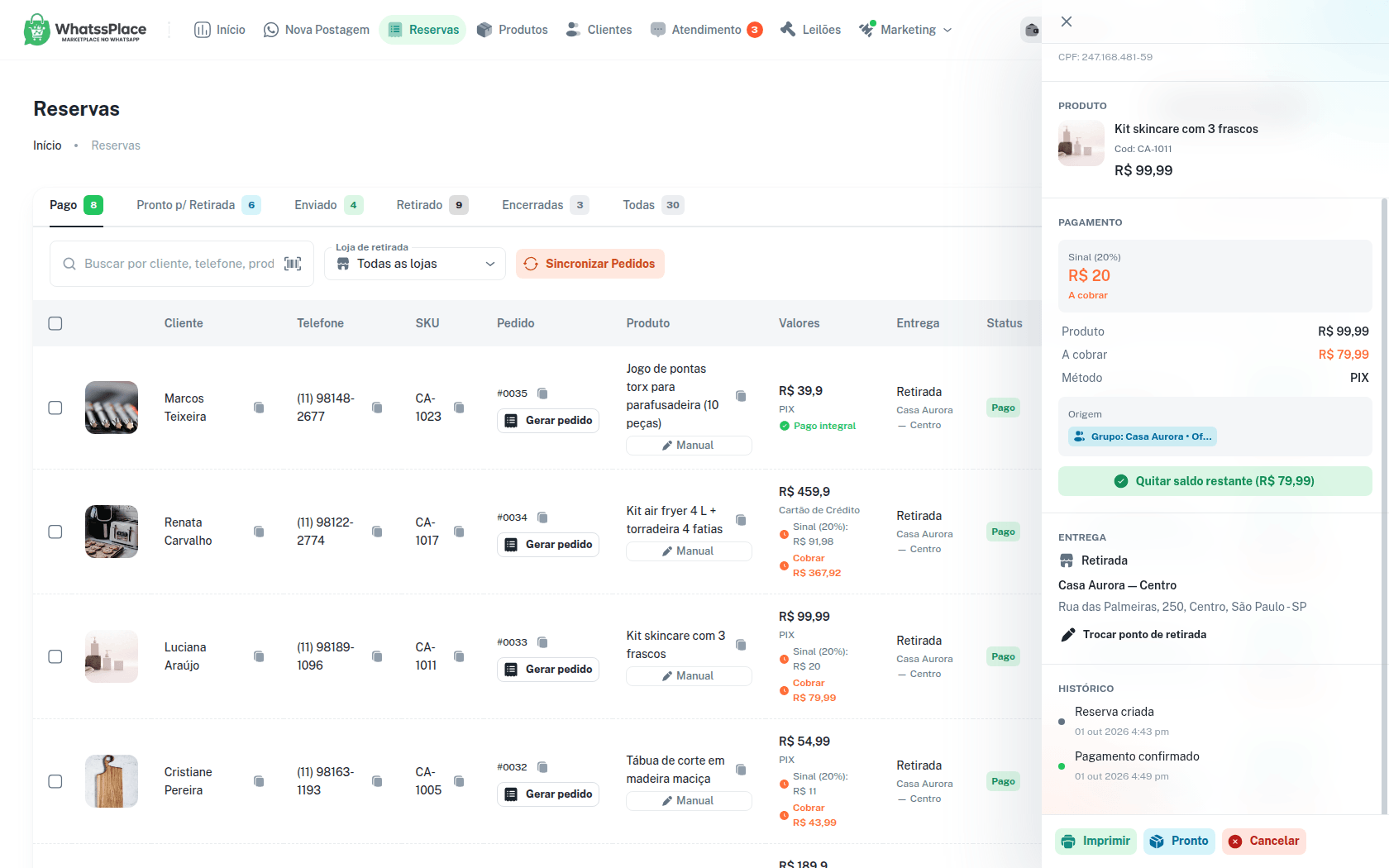This screenshot has height=868, width=1389.
Task: Close the reservation detail panel
Action: [x=1067, y=21]
